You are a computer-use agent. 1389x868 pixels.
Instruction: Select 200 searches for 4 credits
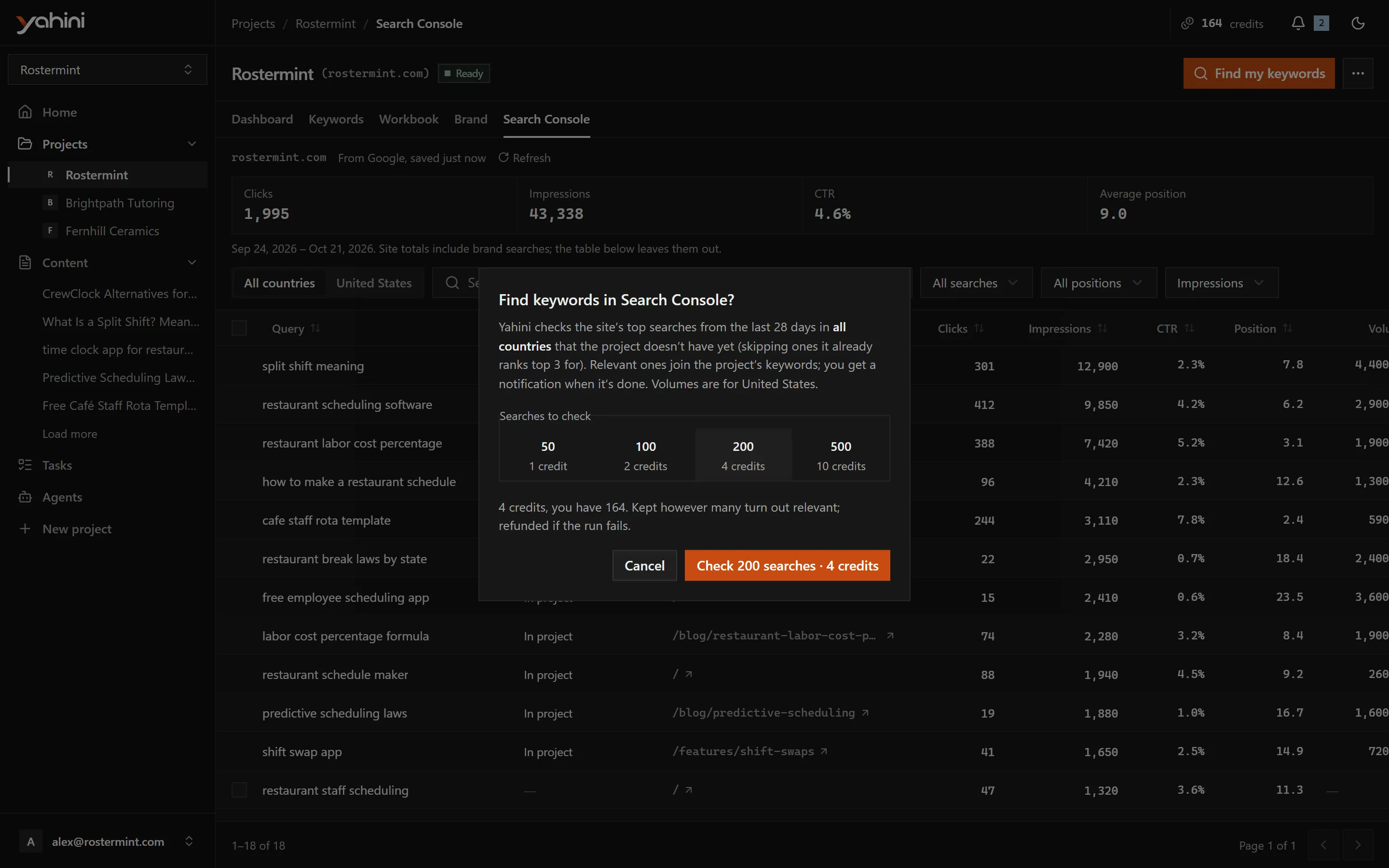(x=743, y=456)
